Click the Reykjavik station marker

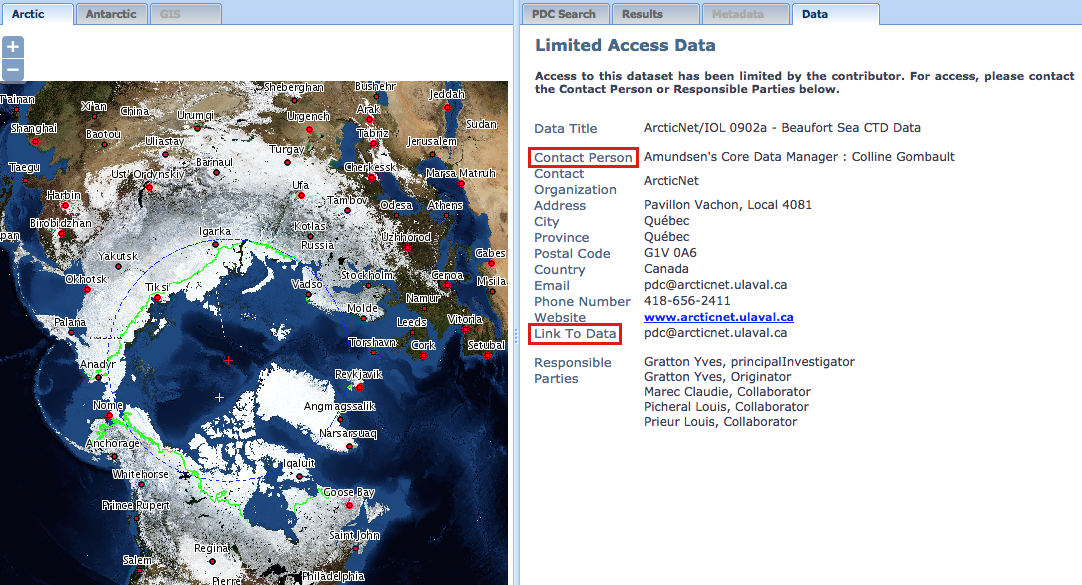tap(359, 387)
